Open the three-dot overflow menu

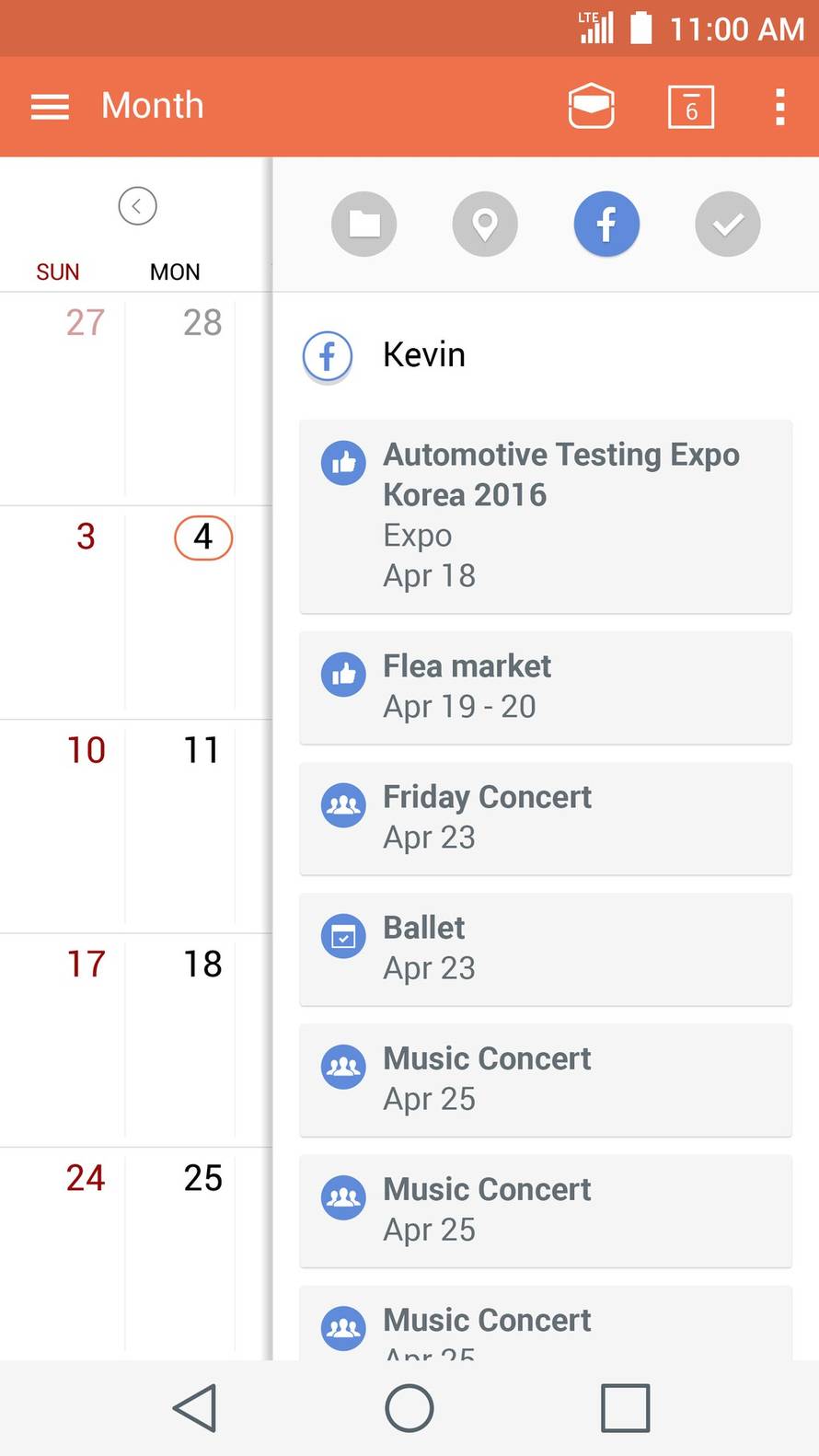tap(779, 107)
